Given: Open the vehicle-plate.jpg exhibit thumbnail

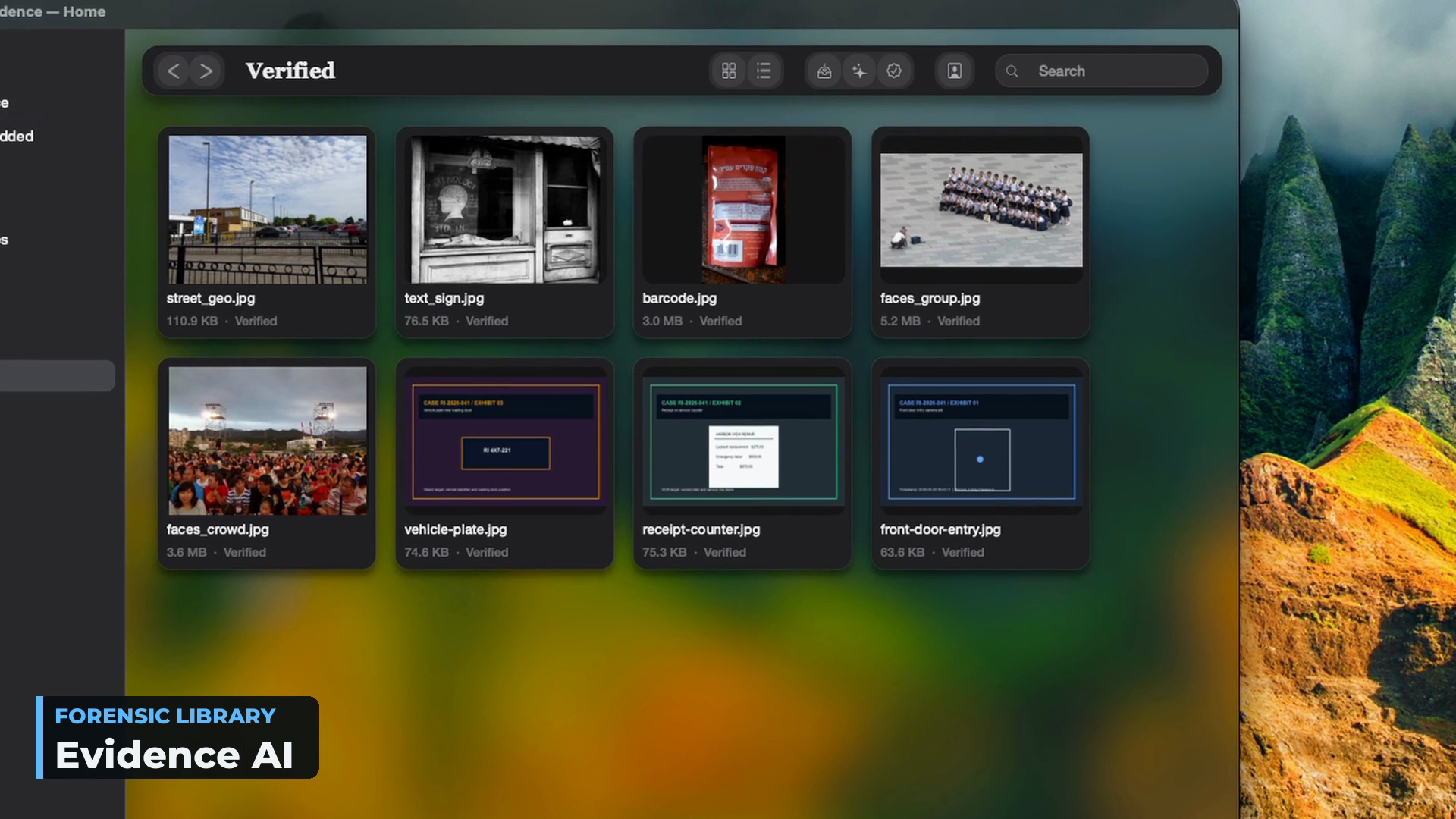Looking at the screenshot, I should pos(505,441).
